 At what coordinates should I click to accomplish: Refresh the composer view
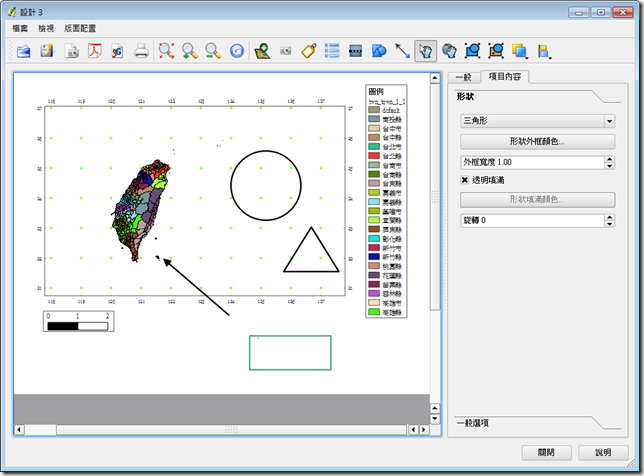(x=237, y=51)
